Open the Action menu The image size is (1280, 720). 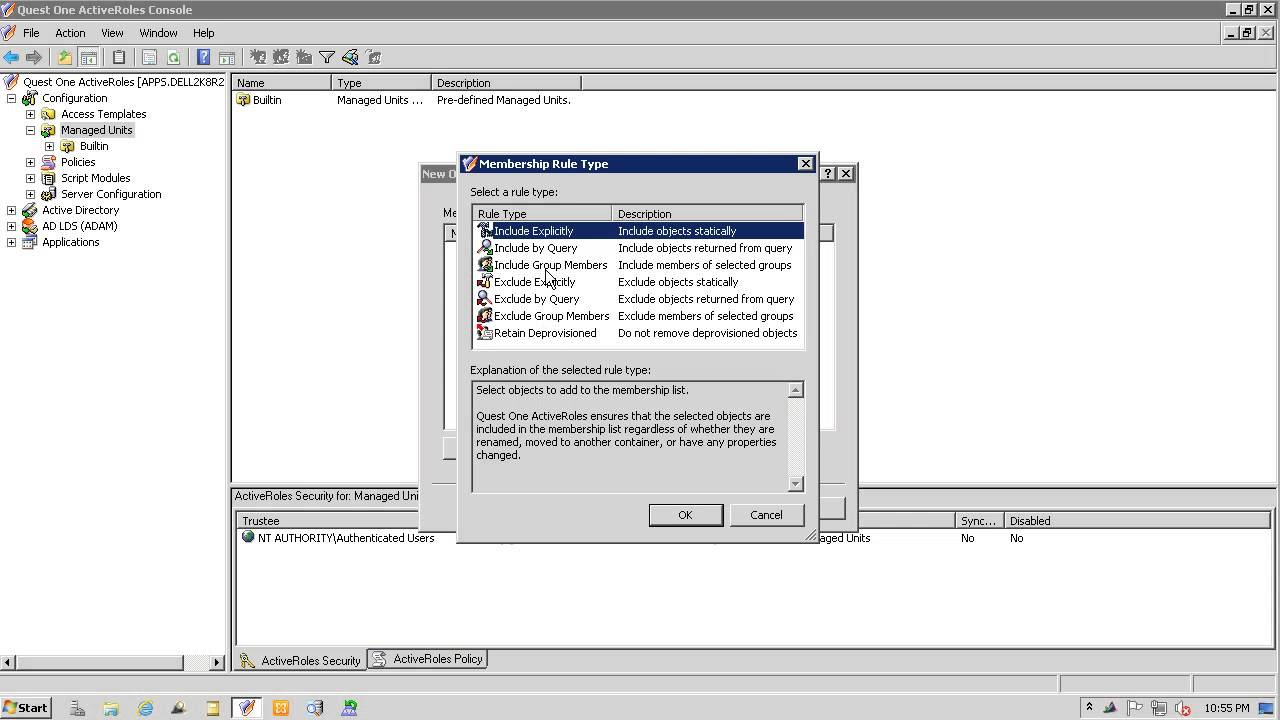(x=70, y=33)
